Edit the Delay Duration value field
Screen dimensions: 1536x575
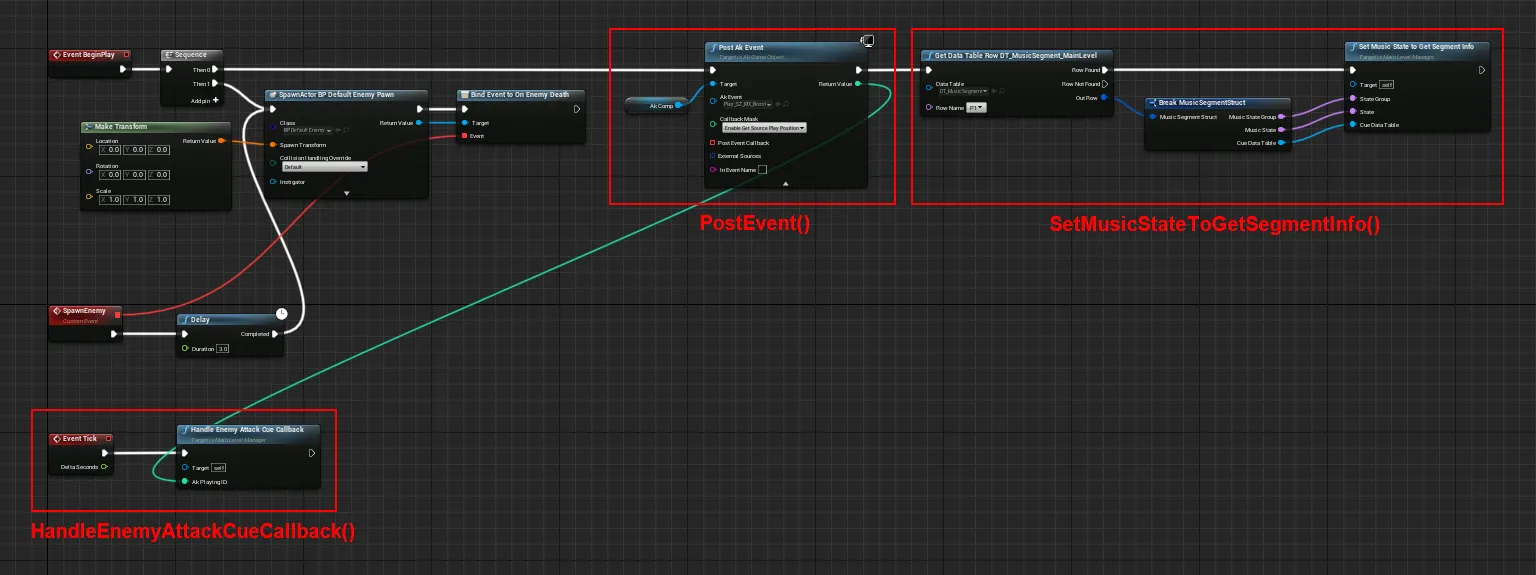click(x=224, y=349)
